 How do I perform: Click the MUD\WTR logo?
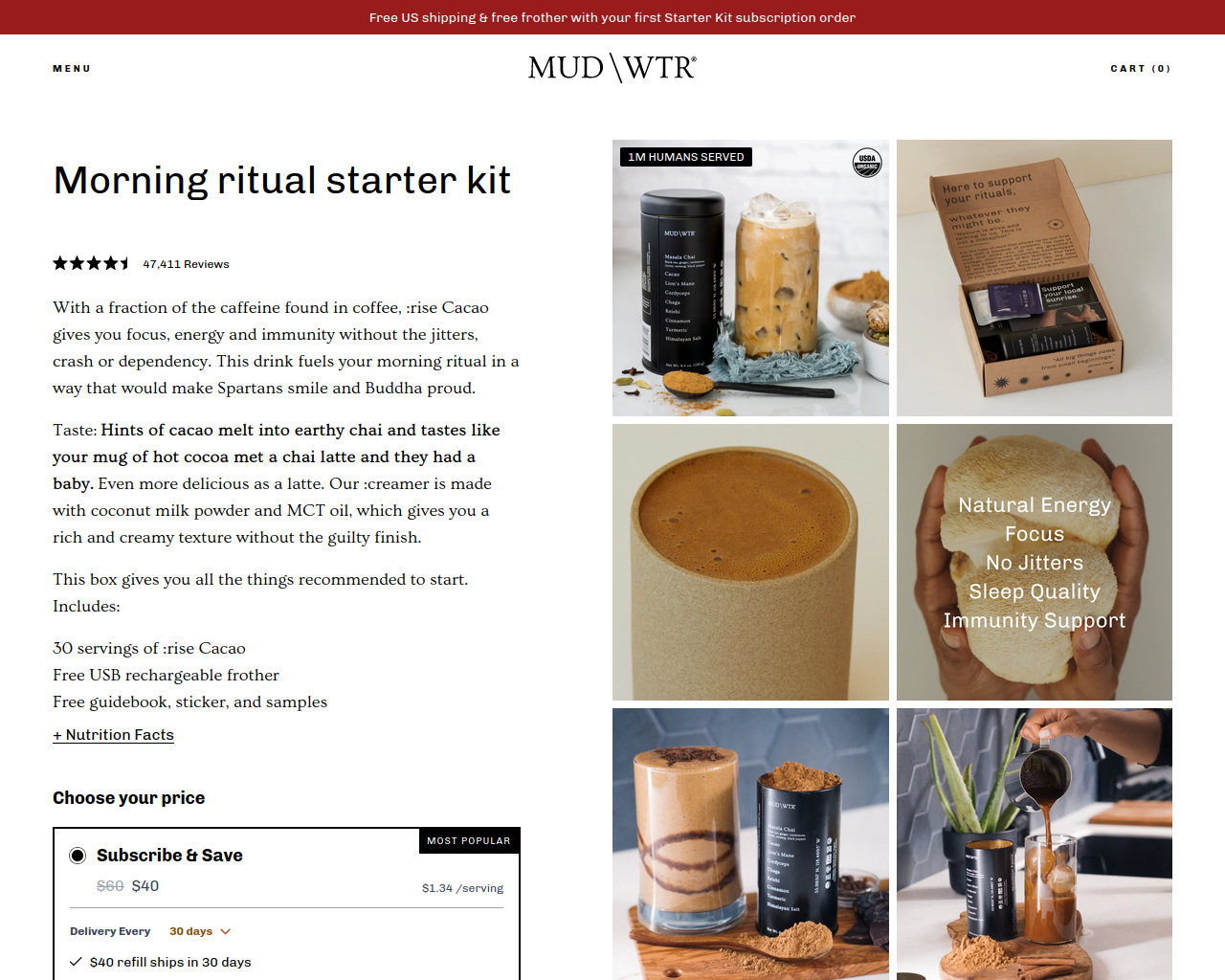tap(612, 68)
